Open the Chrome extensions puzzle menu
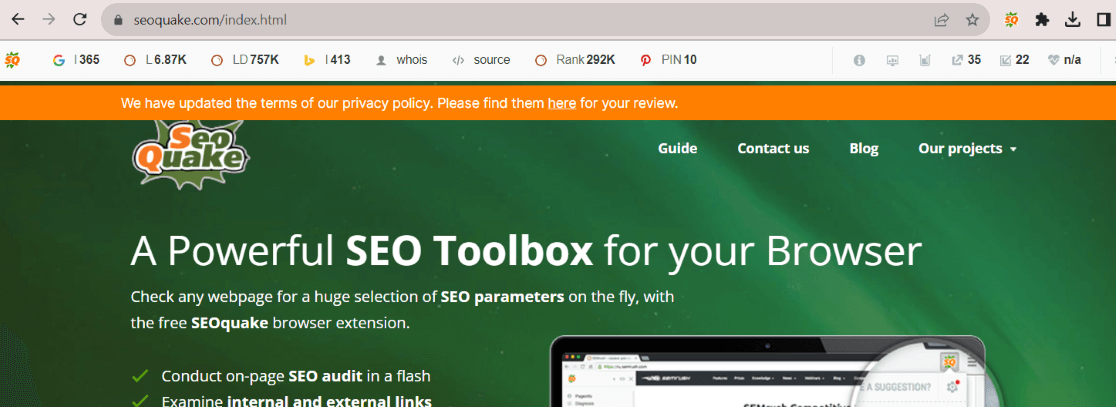 [1042, 19]
